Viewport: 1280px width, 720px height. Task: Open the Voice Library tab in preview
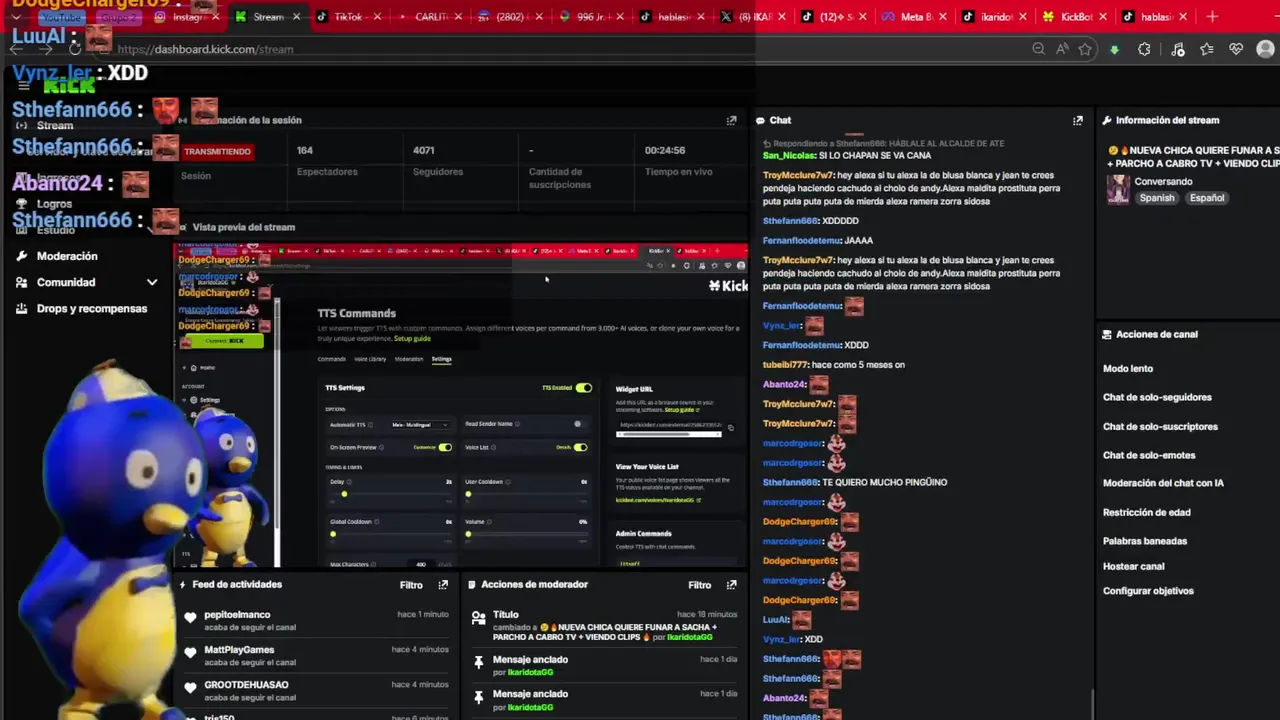pyautogui.click(x=370, y=359)
